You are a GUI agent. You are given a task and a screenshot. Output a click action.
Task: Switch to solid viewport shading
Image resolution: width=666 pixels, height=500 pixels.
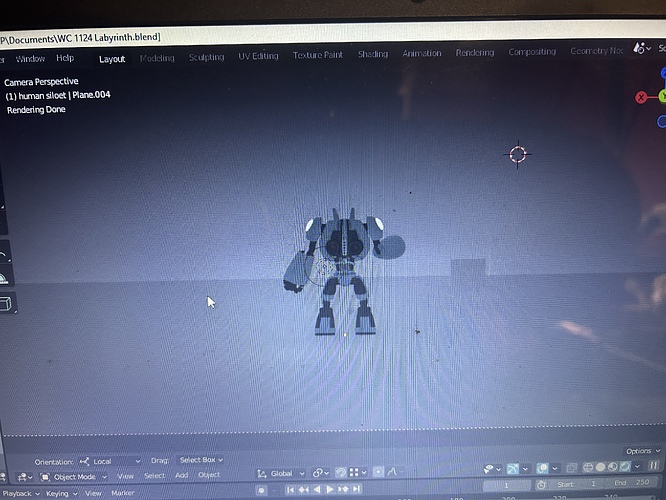click(x=600, y=467)
